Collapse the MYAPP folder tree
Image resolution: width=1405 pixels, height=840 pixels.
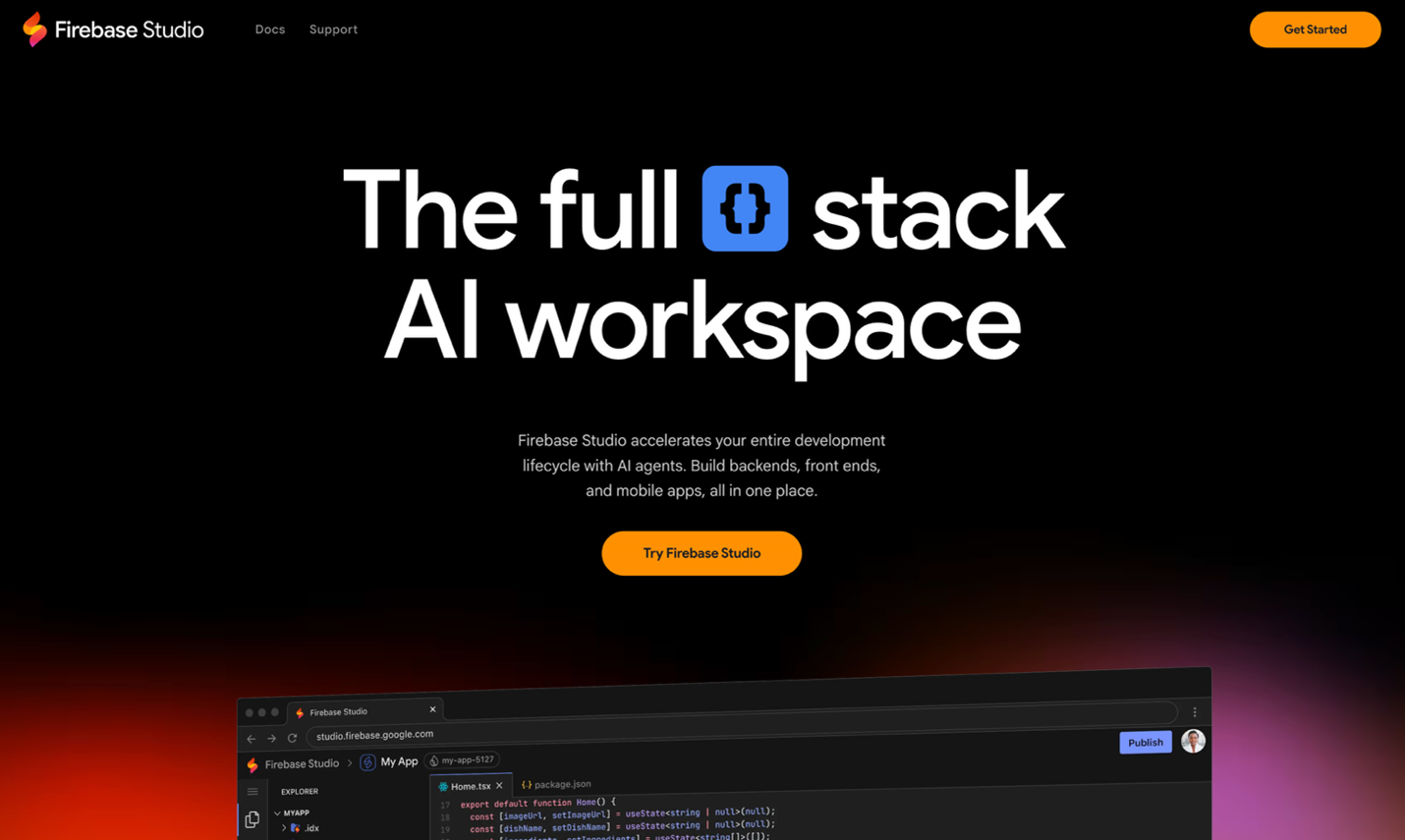[277, 813]
